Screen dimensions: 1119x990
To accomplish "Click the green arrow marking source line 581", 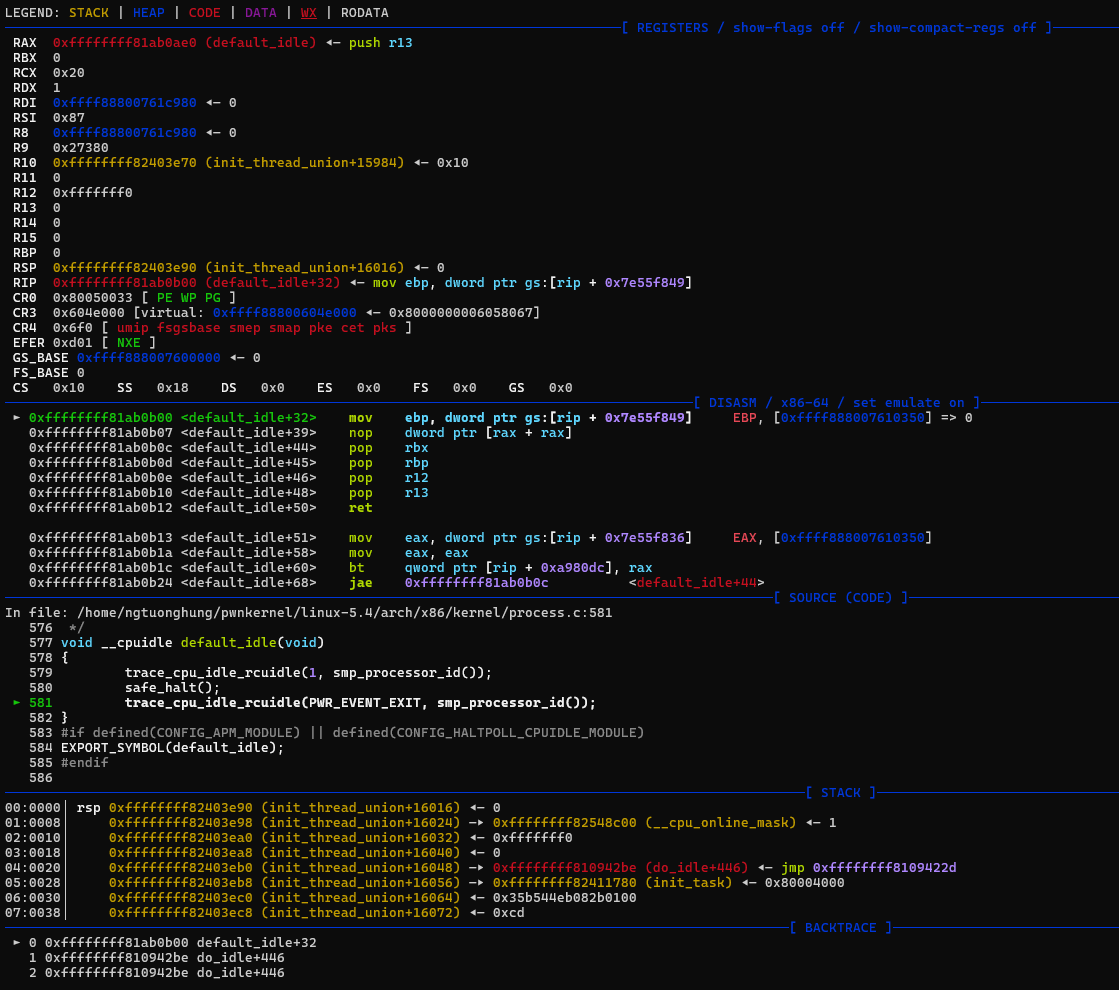I will pos(16,703).
